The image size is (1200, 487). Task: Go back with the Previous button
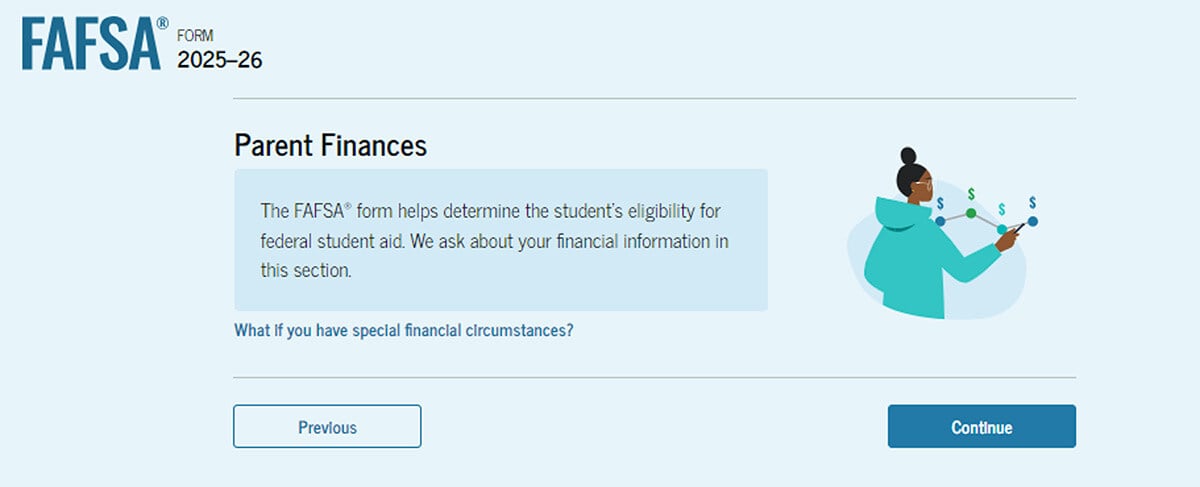coord(327,427)
